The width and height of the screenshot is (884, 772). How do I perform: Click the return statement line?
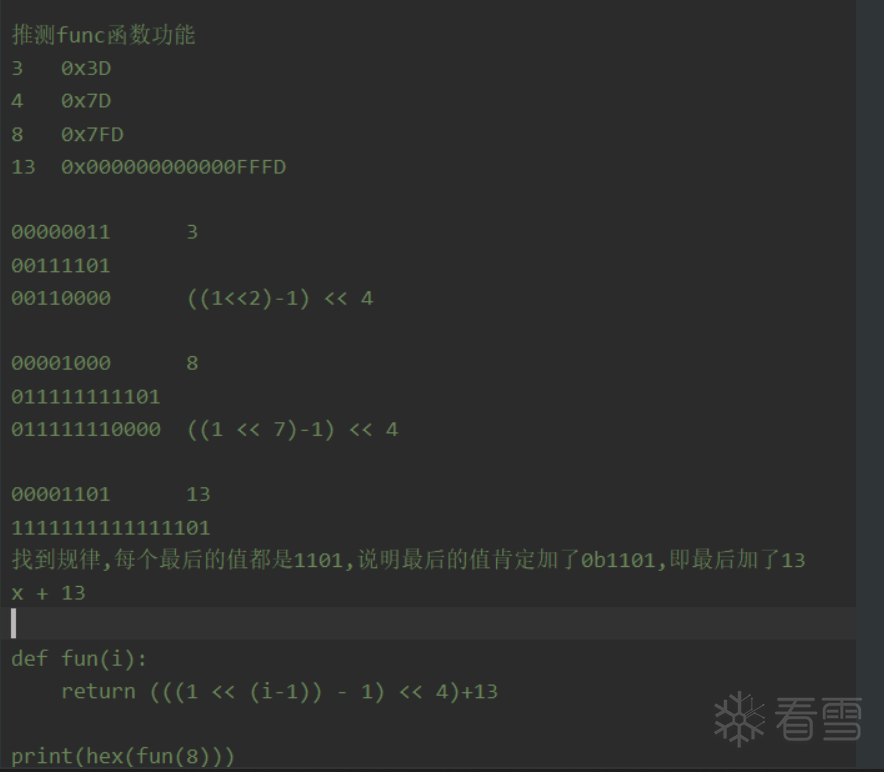point(279,691)
